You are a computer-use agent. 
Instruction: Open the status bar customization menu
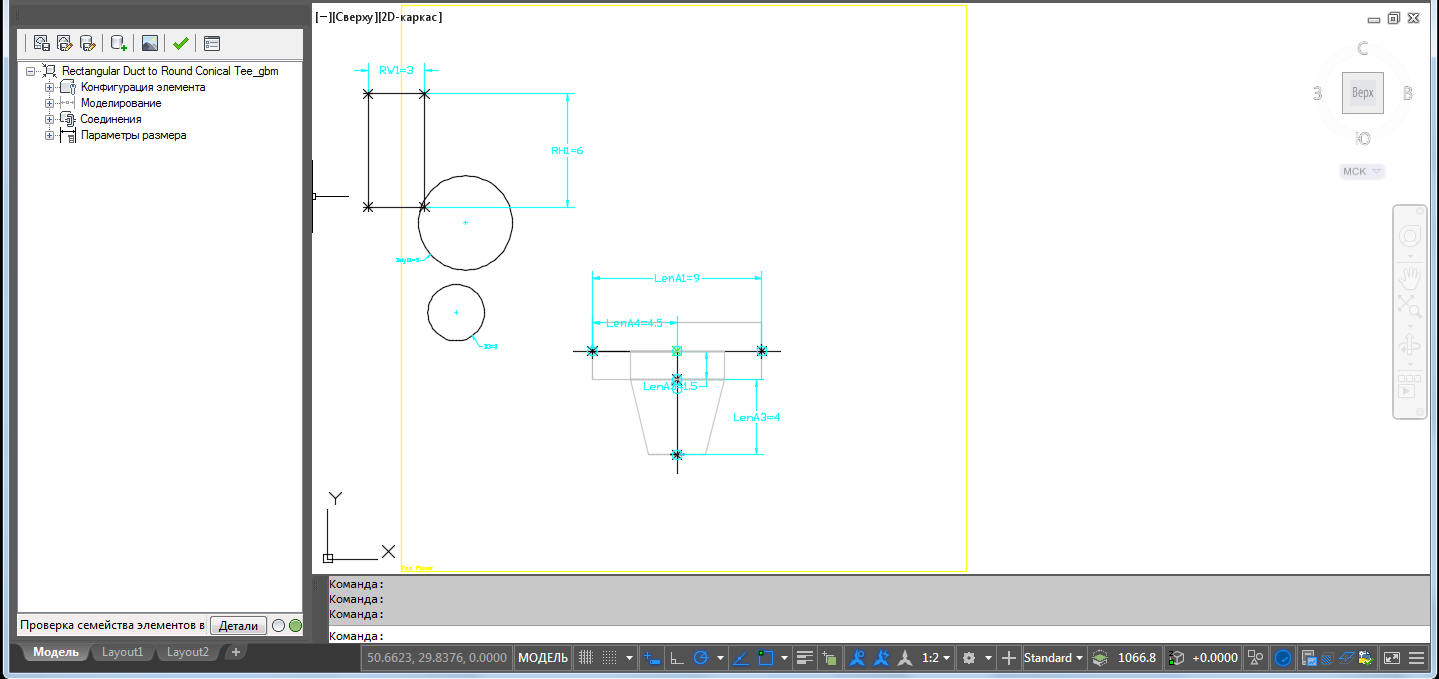pyautogui.click(x=1417, y=658)
